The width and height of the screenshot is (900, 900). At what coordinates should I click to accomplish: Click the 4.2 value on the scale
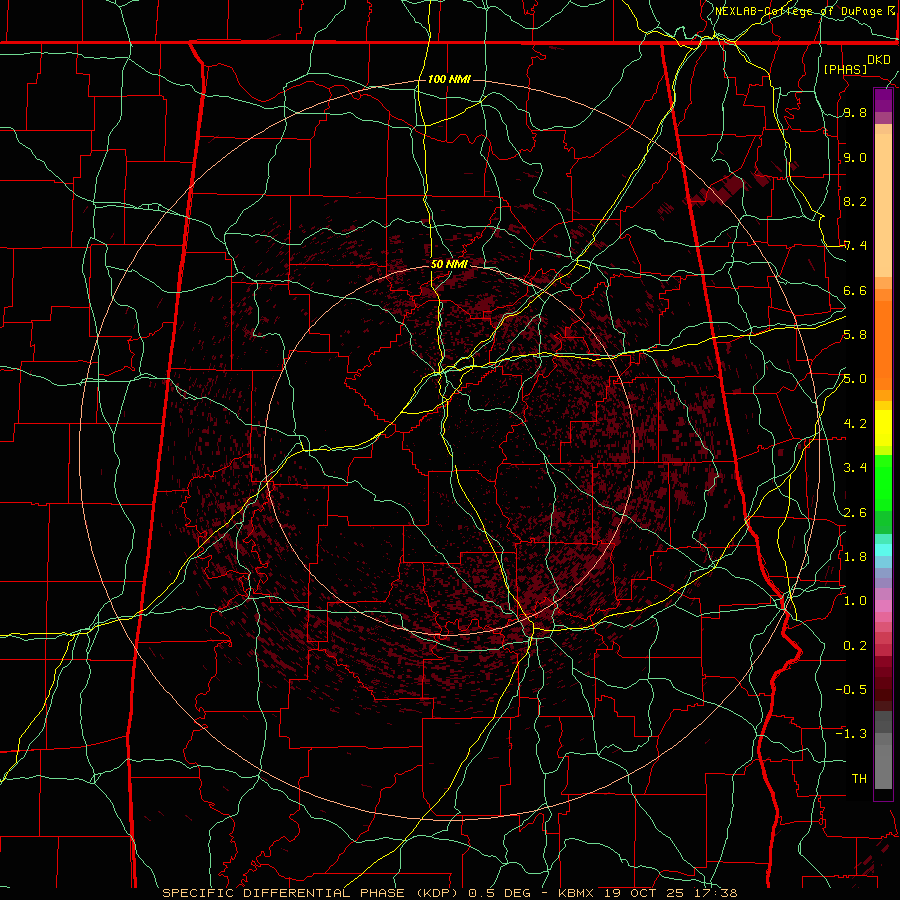(855, 424)
